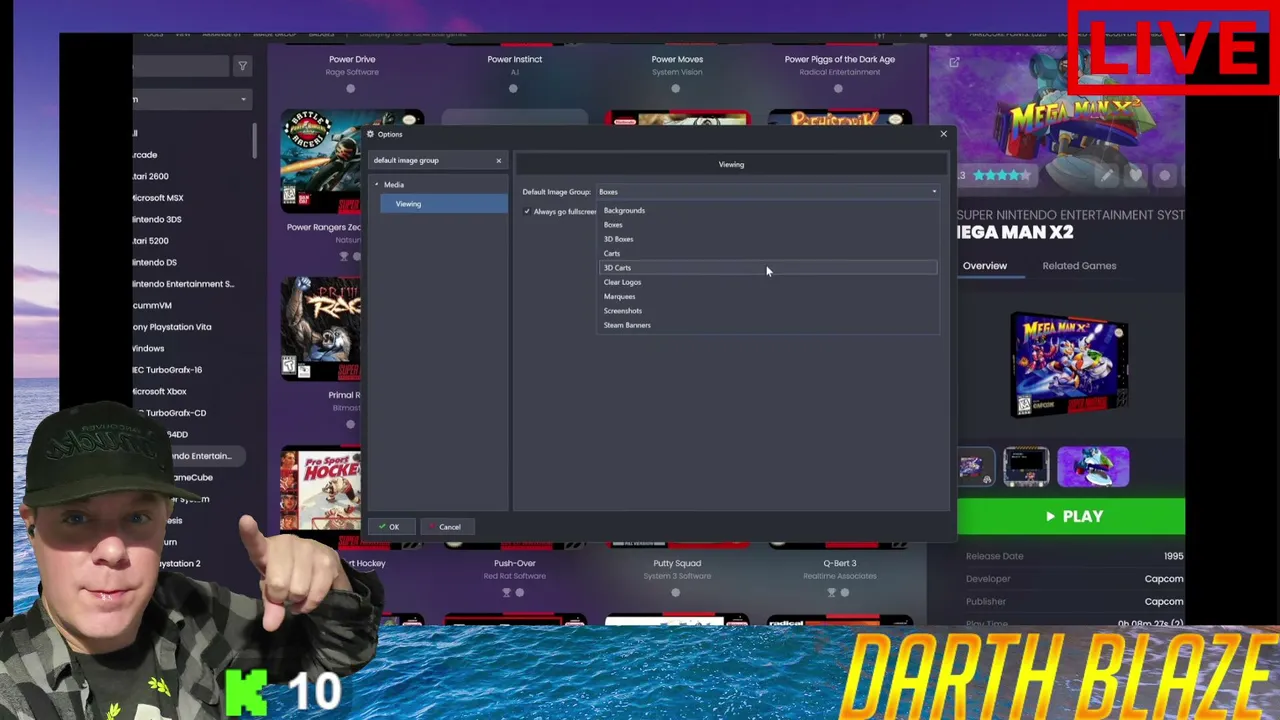Select Windows platform in sidebar
The width and height of the screenshot is (1280, 720).
tap(148, 349)
